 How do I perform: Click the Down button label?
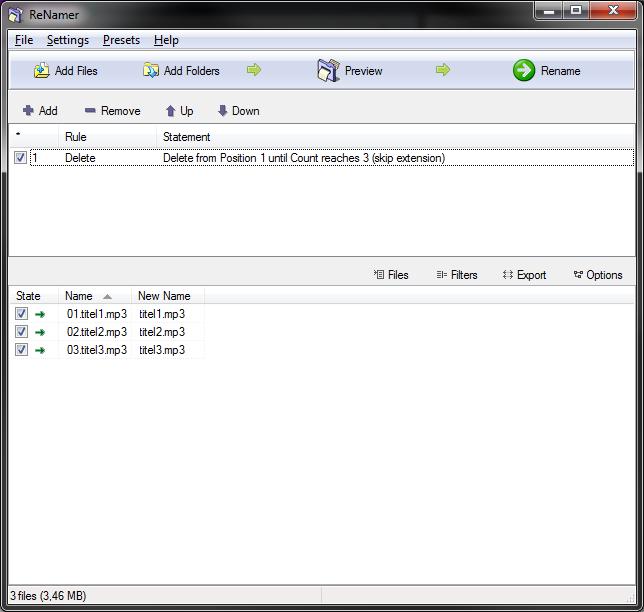tap(246, 111)
